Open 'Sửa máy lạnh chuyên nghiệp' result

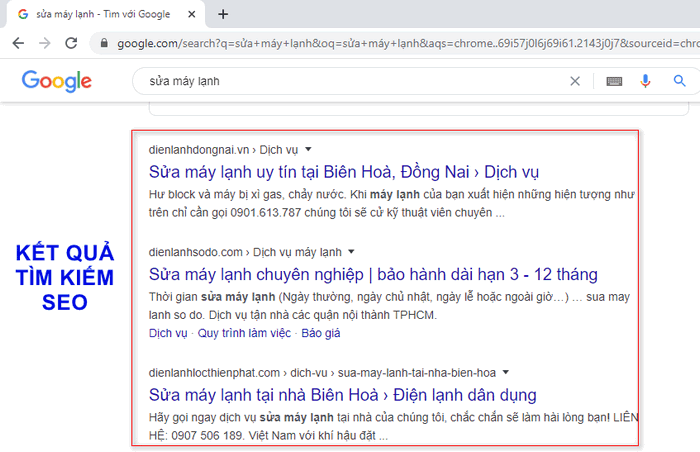(x=373, y=275)
